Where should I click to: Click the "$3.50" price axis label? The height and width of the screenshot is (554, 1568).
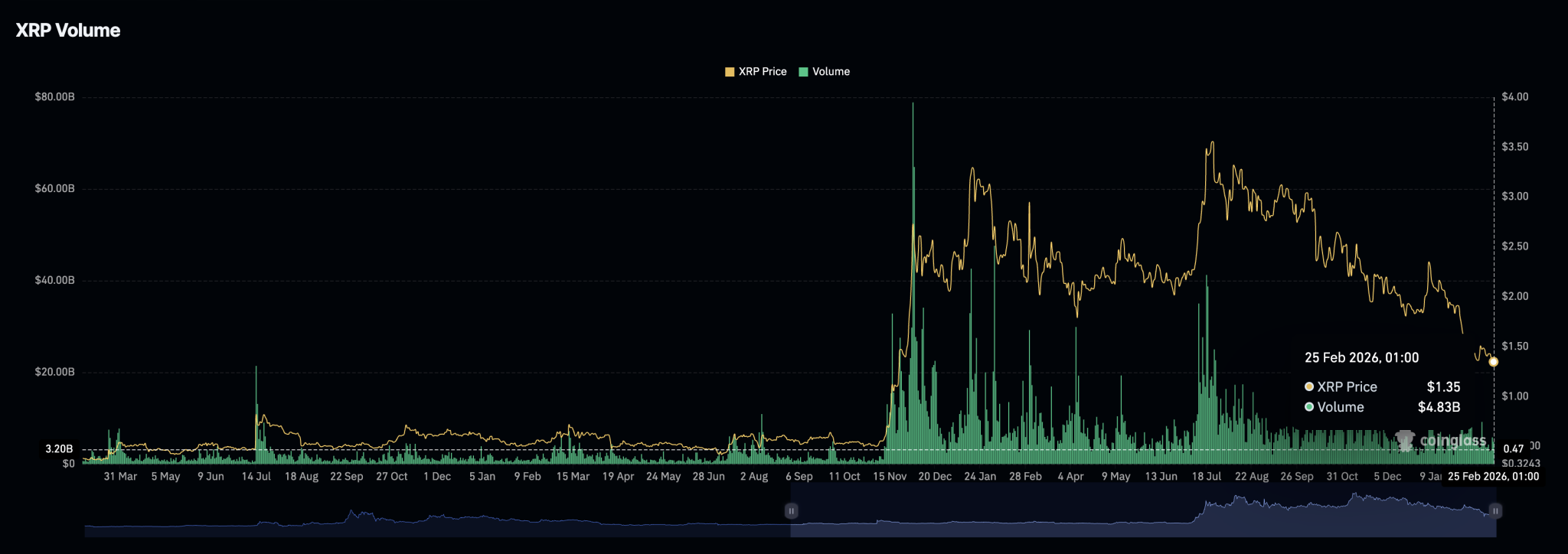pos(1514,147)
